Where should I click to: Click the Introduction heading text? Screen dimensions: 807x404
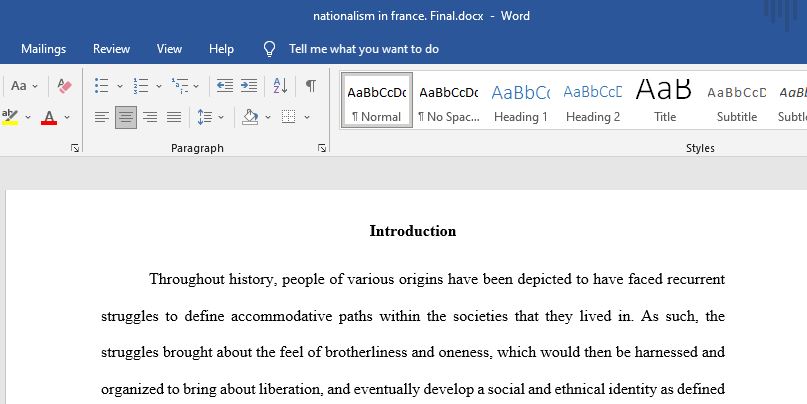pyautogui.click(x=413, y=231)
